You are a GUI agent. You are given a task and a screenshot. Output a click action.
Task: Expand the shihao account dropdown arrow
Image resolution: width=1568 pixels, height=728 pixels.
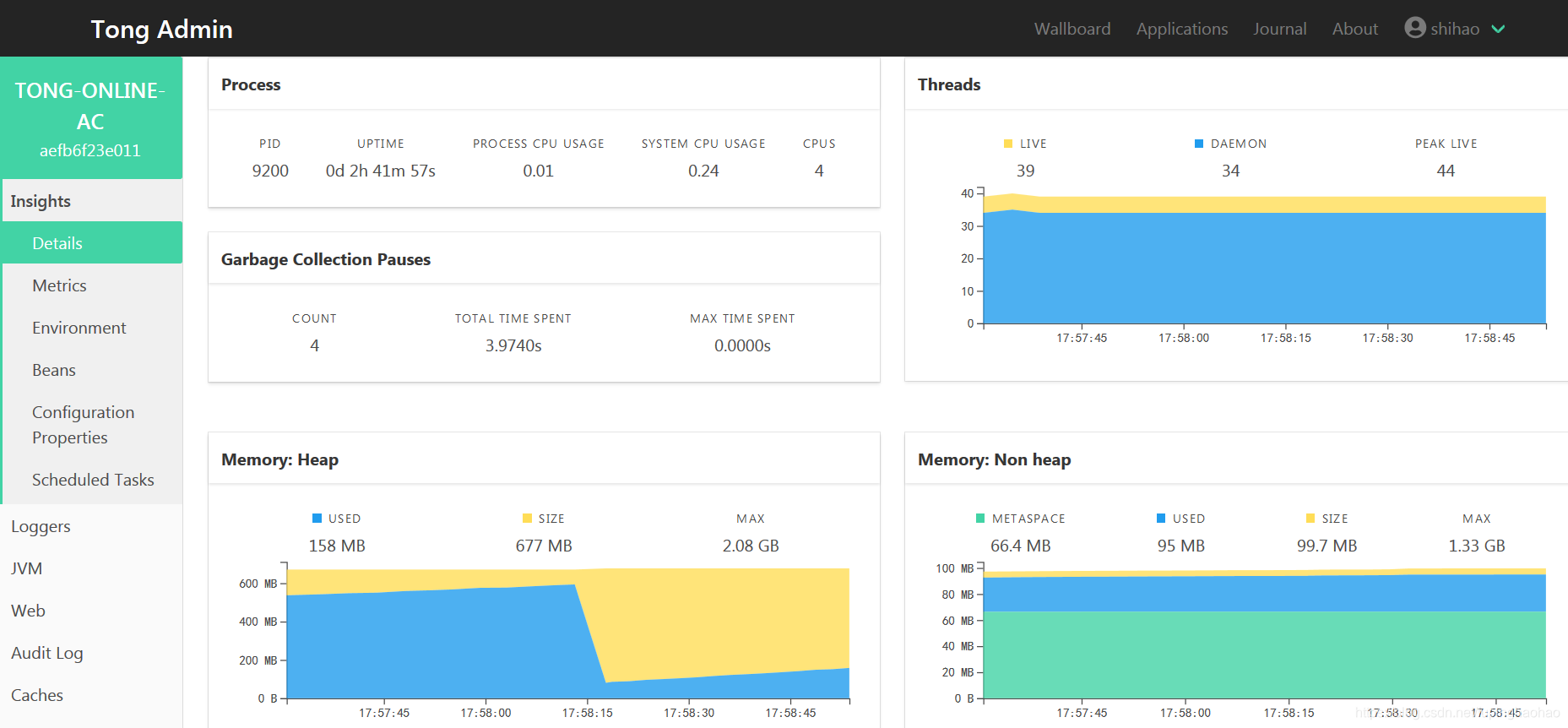1498,29
